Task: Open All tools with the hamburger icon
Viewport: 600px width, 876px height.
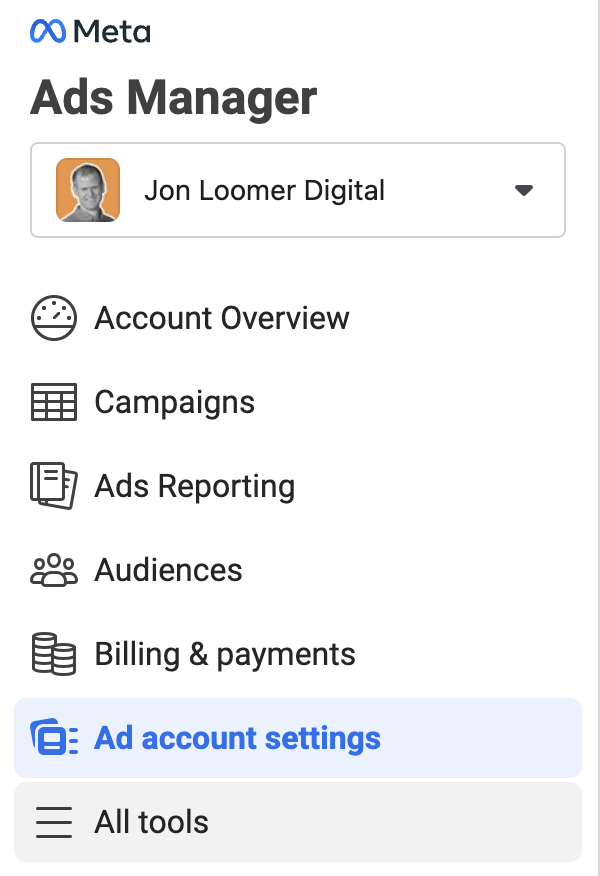Action: click(x=54, y=822)
